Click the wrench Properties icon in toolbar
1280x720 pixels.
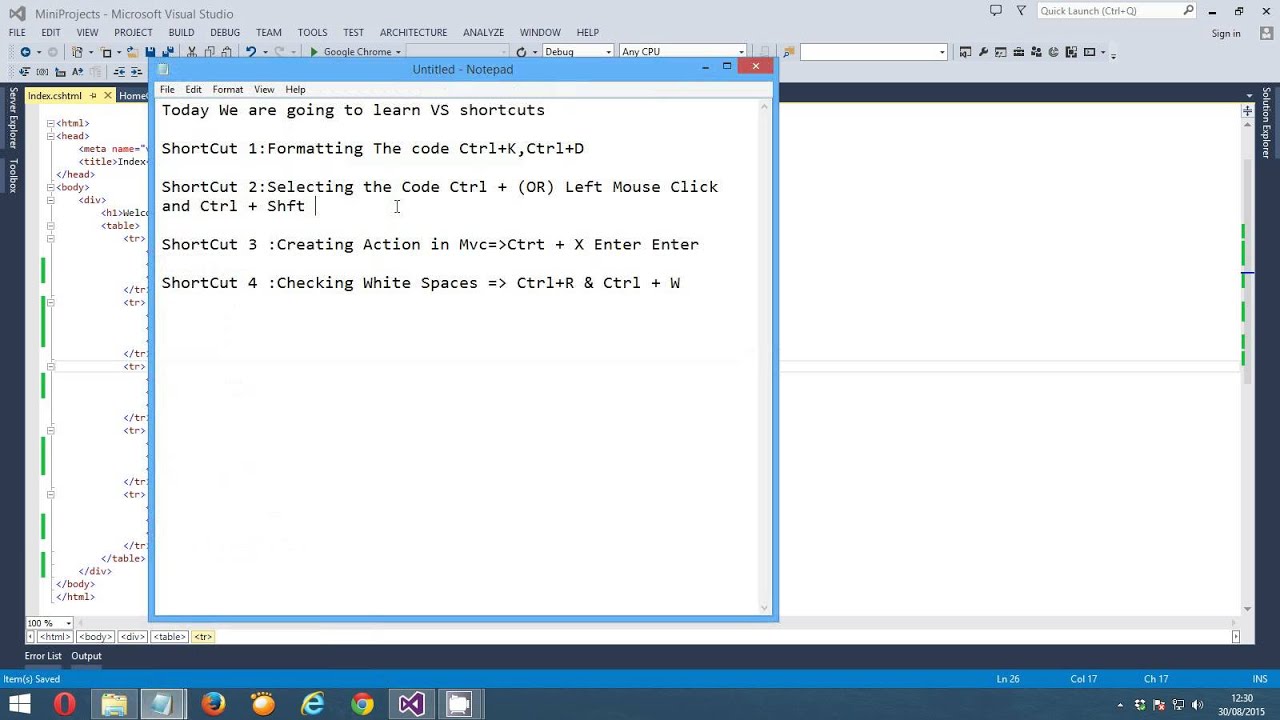[983, 52]
